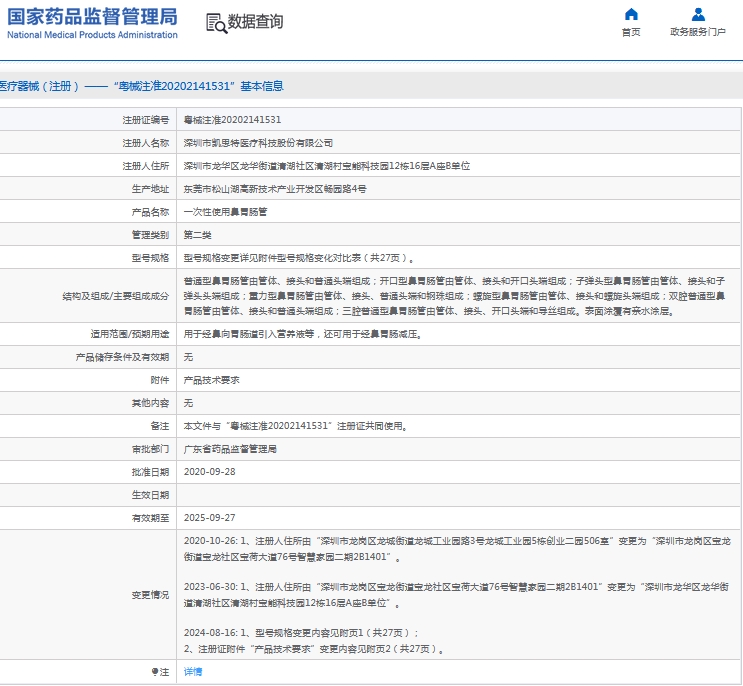Click the 结构及组成/主要组成成分 label

[116, 296]
